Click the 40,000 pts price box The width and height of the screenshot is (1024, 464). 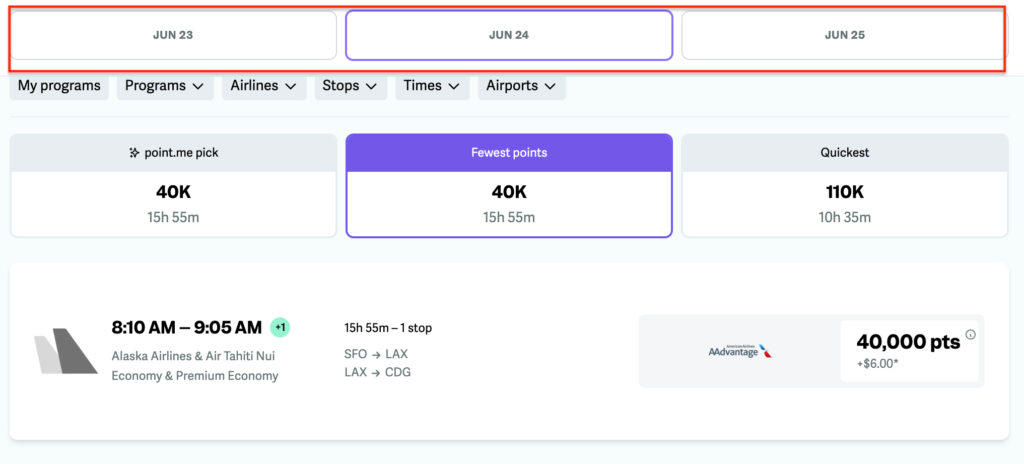[909, 351]
